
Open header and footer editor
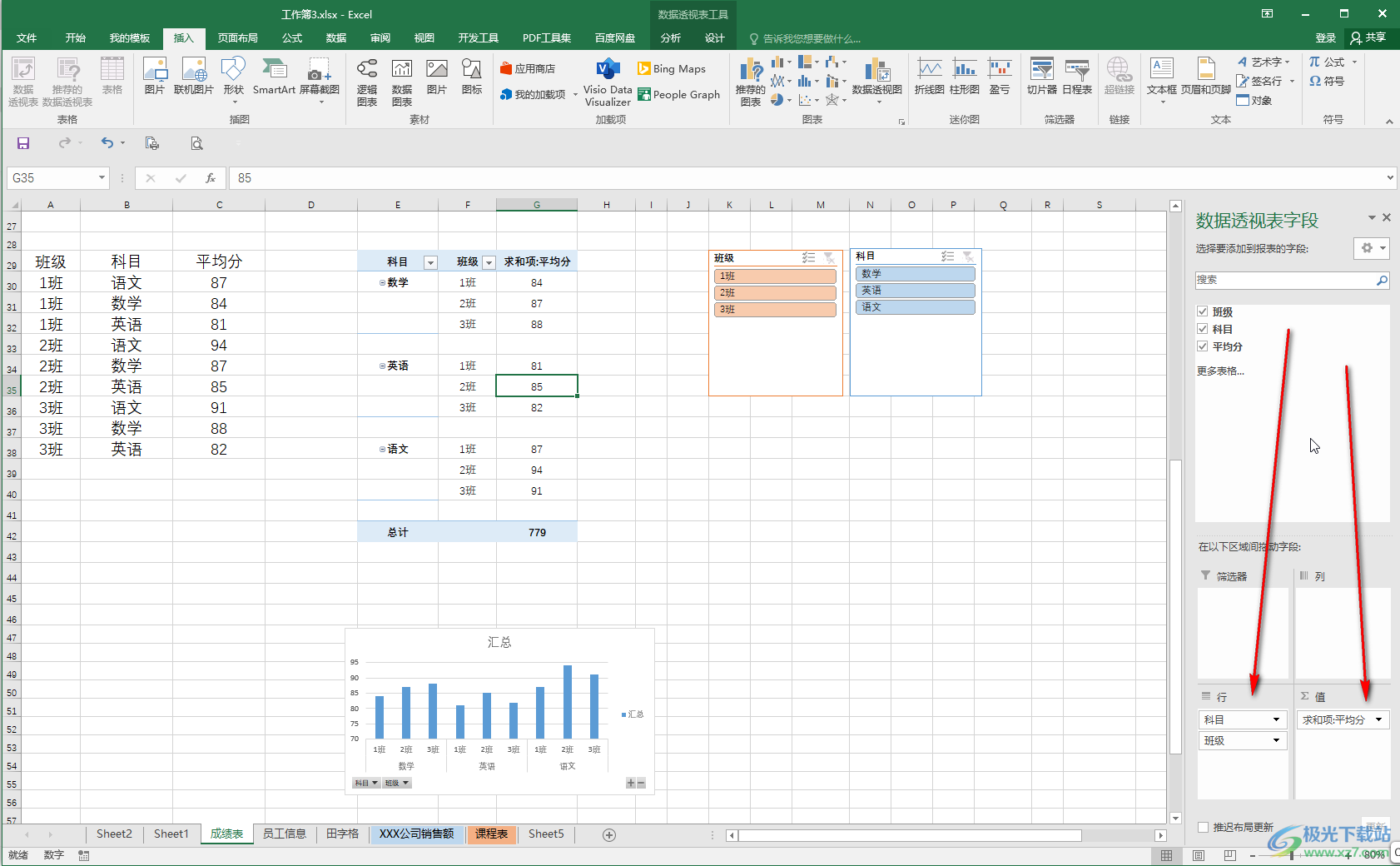(x=1206, y=77)
